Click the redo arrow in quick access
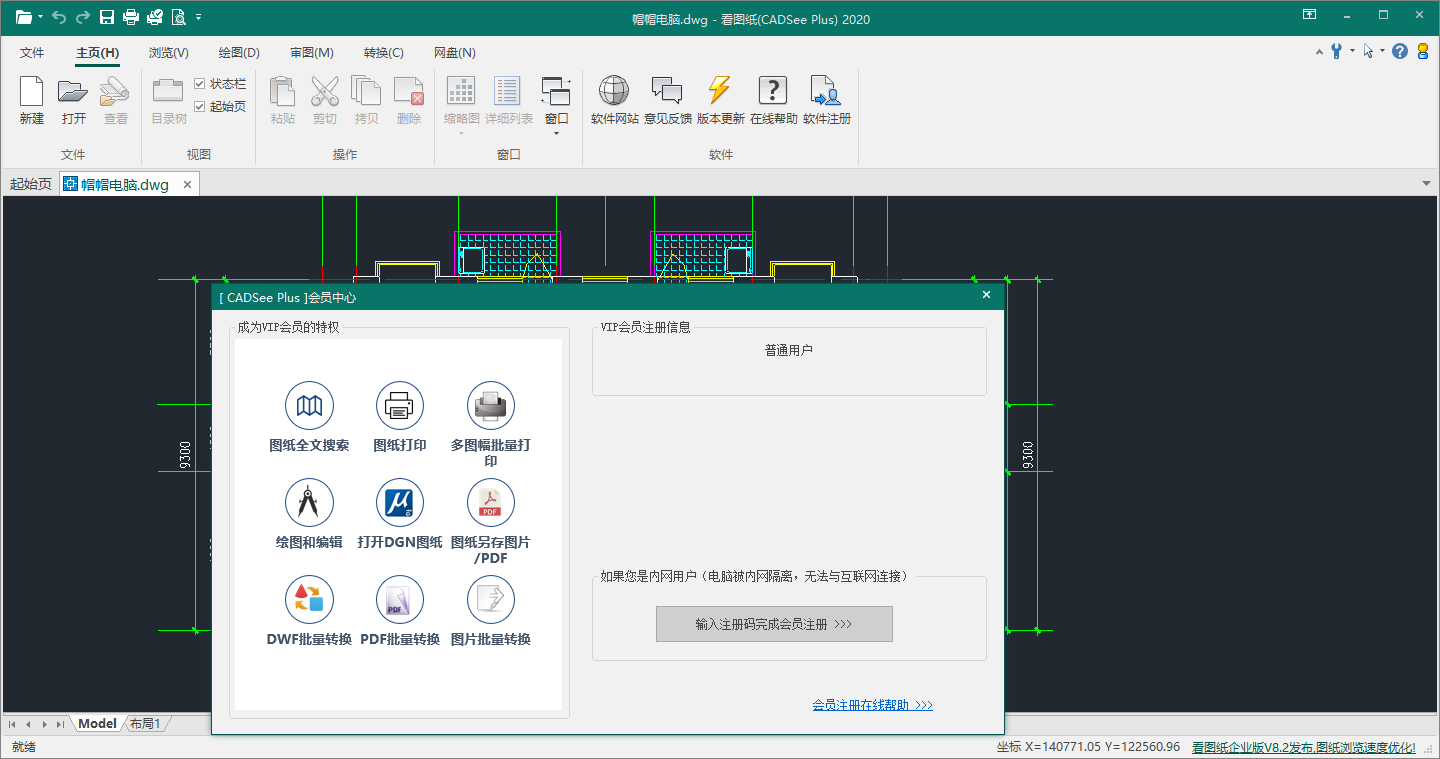1440x759 pixels. 83,17
